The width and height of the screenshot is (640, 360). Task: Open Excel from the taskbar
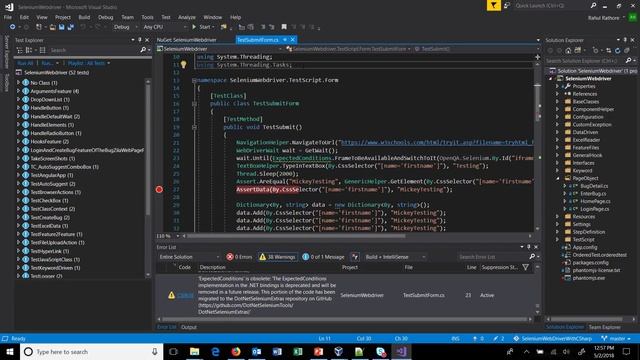coord(298,351)
